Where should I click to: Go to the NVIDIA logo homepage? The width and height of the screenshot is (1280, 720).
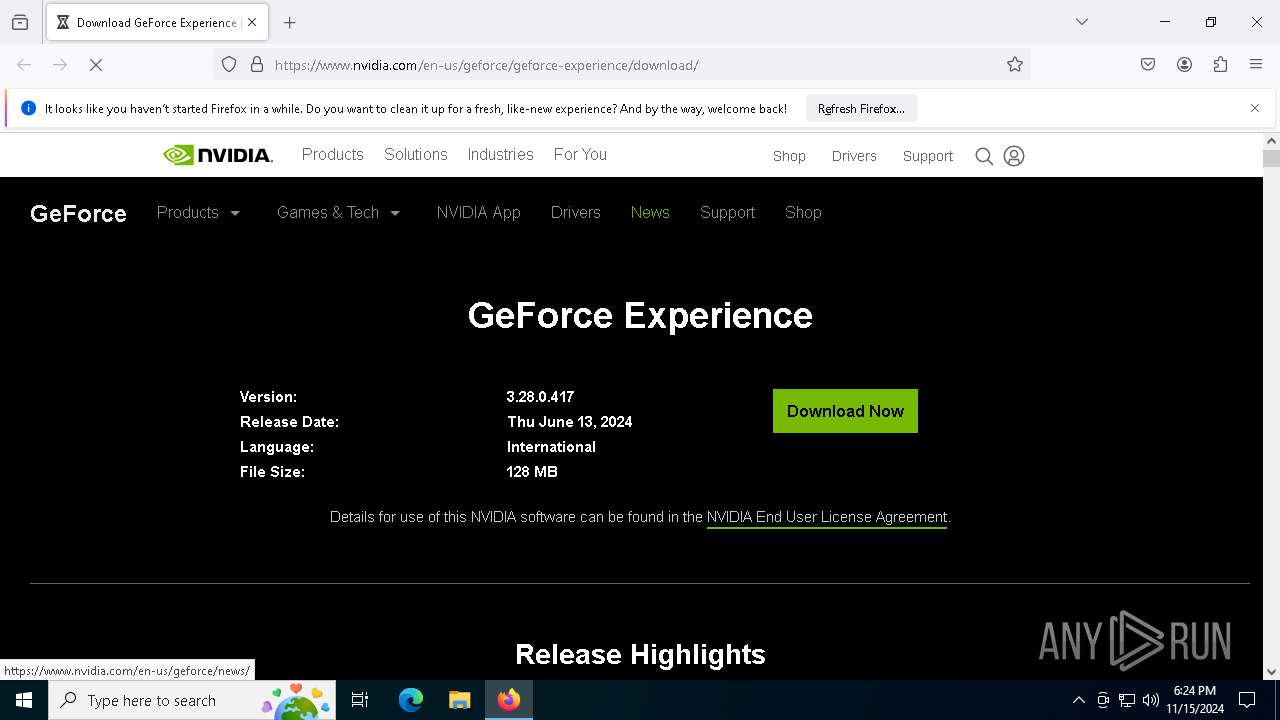point(217,155)
